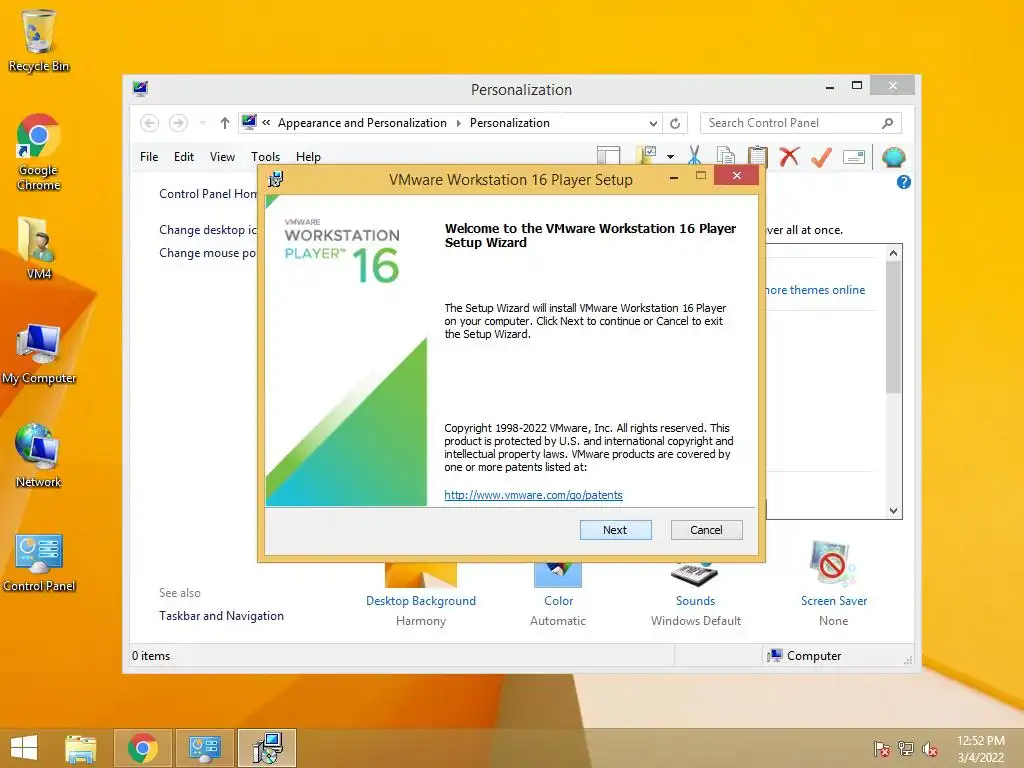The width and height of the screenshot is (1024, 768).
Task: Click the blue Help question mark icon
Action: (x=904, y=182)
